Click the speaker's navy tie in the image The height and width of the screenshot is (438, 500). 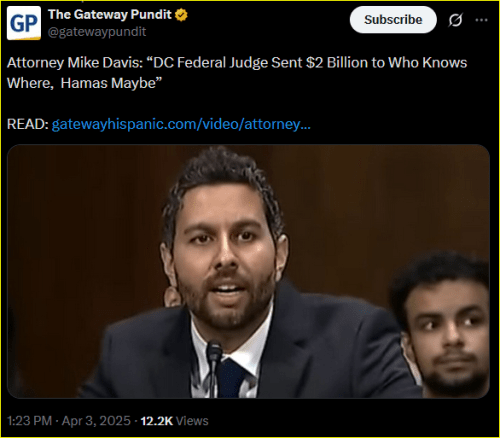pos(232,378)
